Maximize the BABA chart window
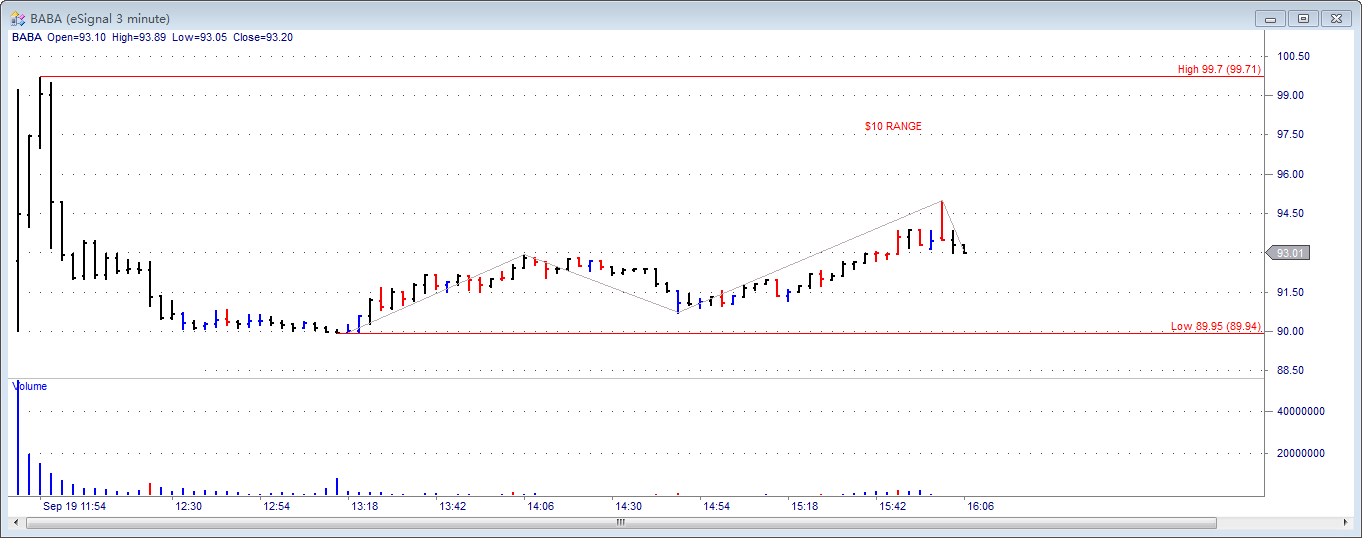 [x=1303, y=18]
